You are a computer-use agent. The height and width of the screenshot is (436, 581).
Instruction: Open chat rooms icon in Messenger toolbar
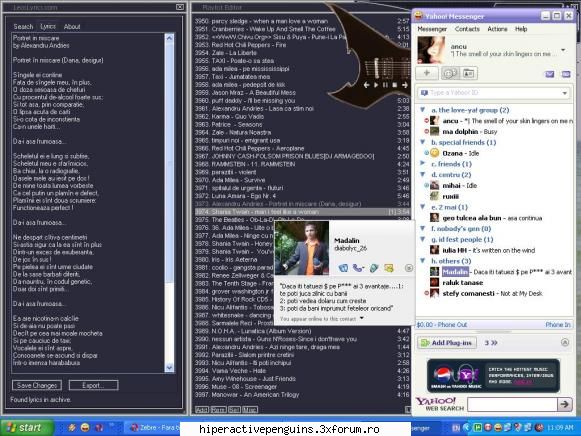pyautogui.click(x=450, y=73)
